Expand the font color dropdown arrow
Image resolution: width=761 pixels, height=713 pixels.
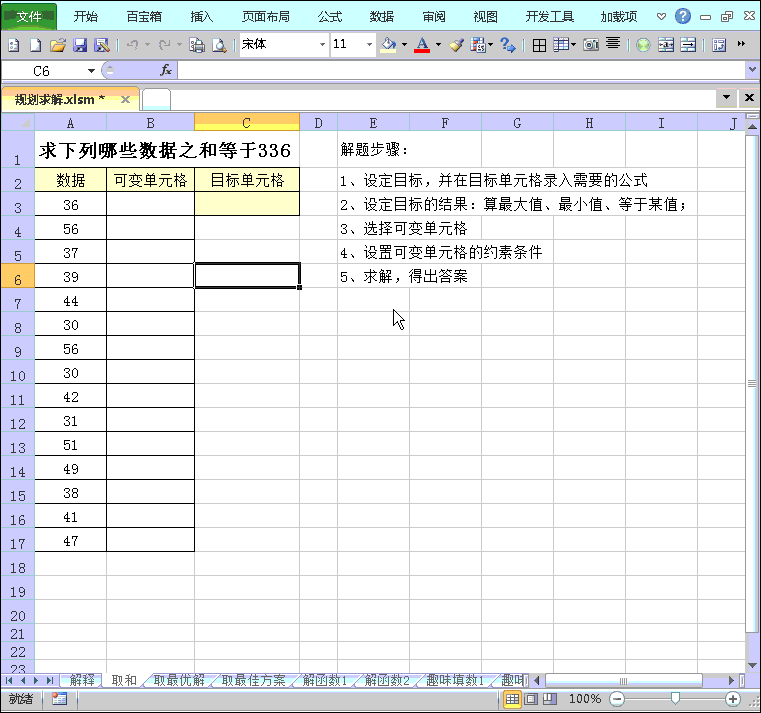pos(438,45)
